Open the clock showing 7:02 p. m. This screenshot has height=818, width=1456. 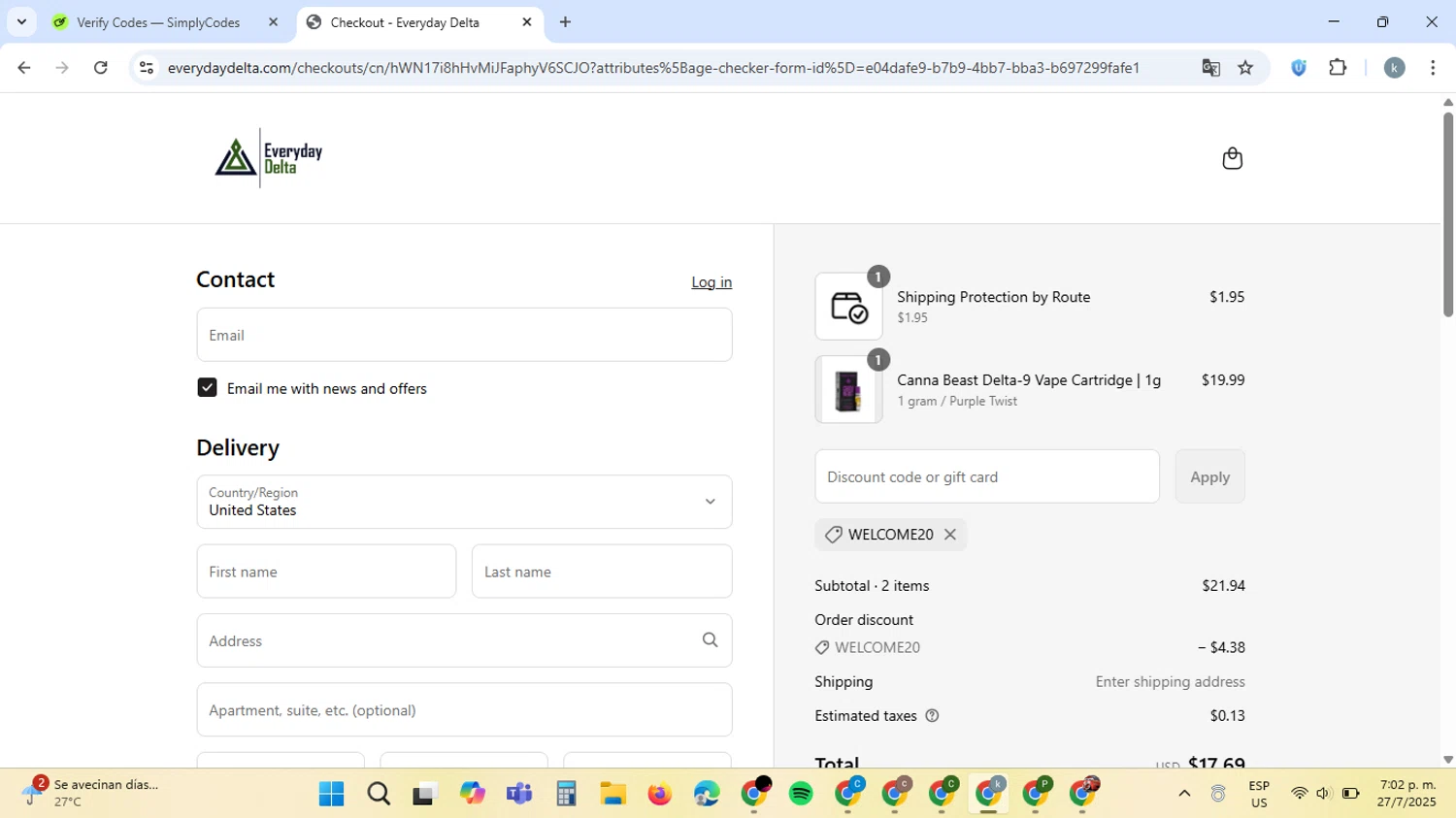pyautogui.click(x=1406, y=794)
